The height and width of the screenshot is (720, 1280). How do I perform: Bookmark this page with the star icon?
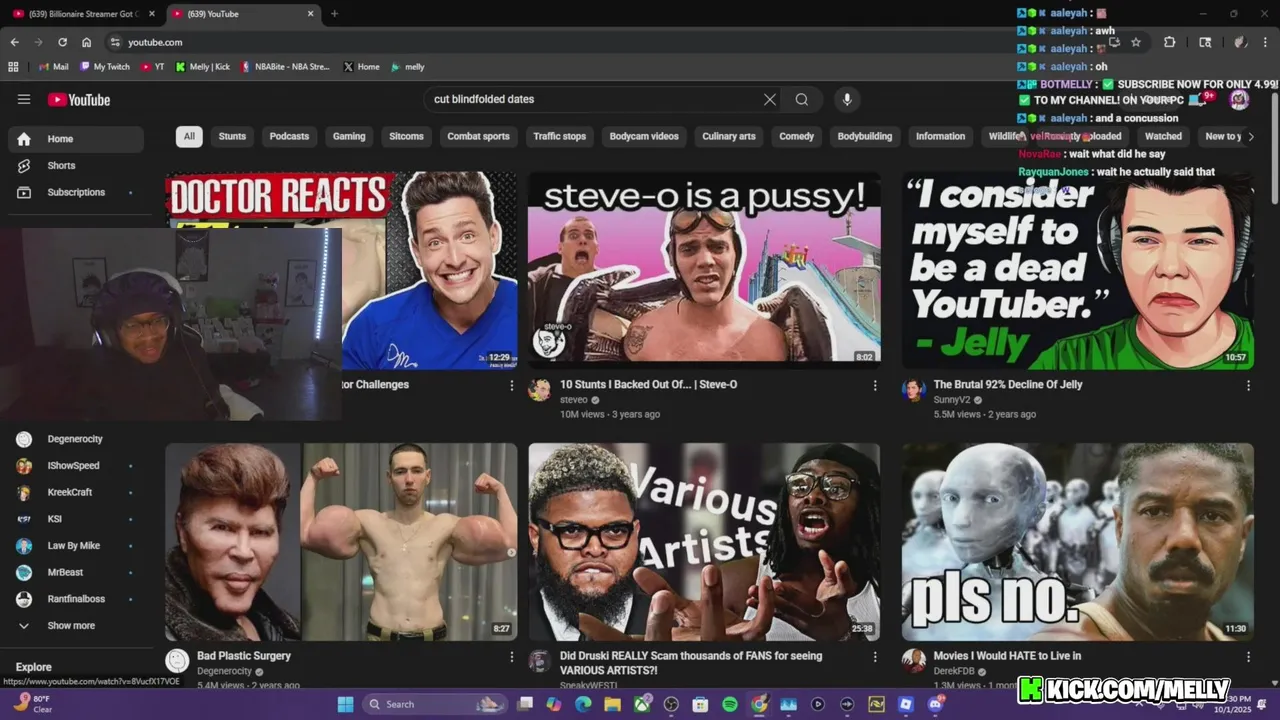click(x=1136, y=42)
